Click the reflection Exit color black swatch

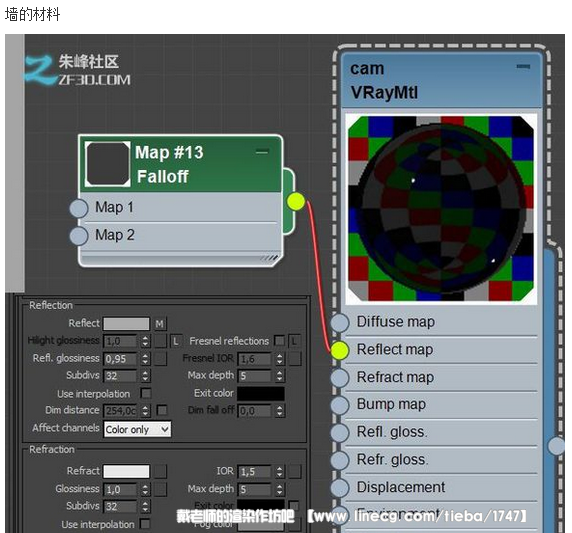coord(261,393)
